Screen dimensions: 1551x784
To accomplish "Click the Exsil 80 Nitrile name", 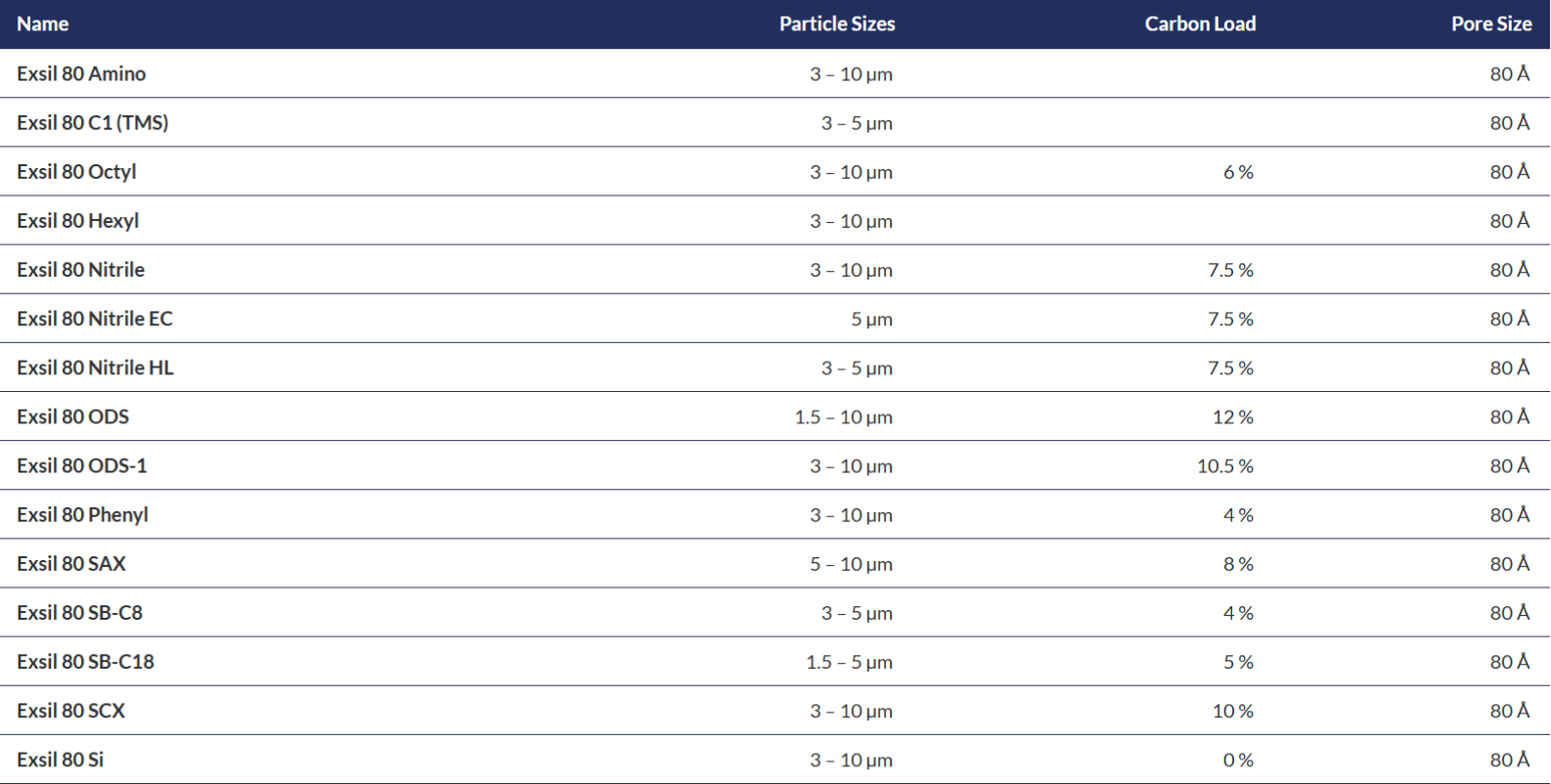I will coord(80,270).
